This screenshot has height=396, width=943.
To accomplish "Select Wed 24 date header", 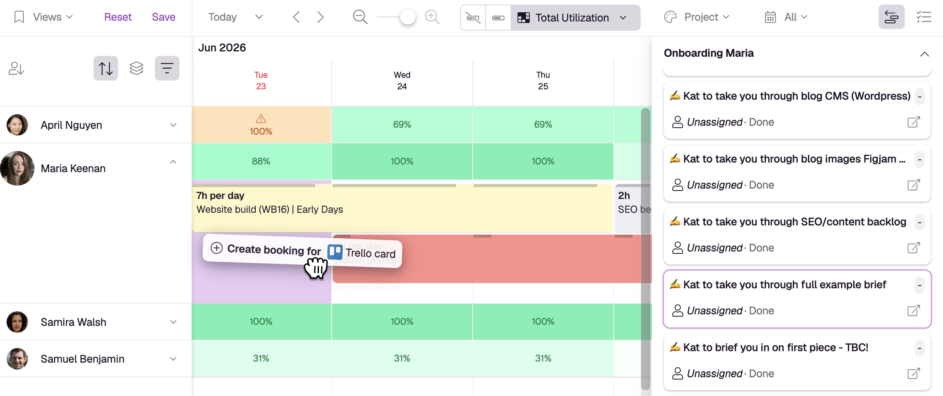I will [x=402, y=81].
